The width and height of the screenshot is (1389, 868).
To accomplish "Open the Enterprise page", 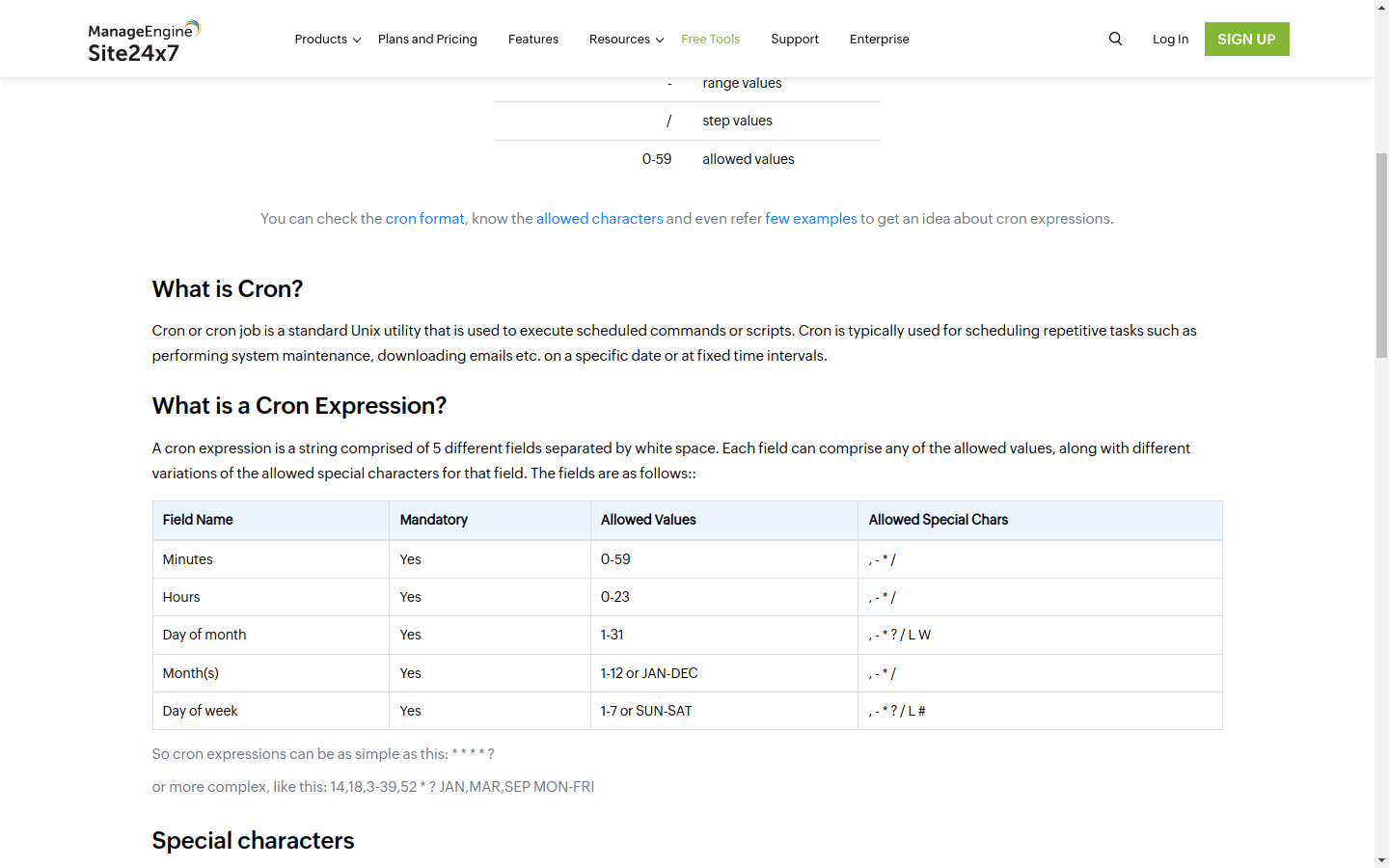I will point(879,39).
